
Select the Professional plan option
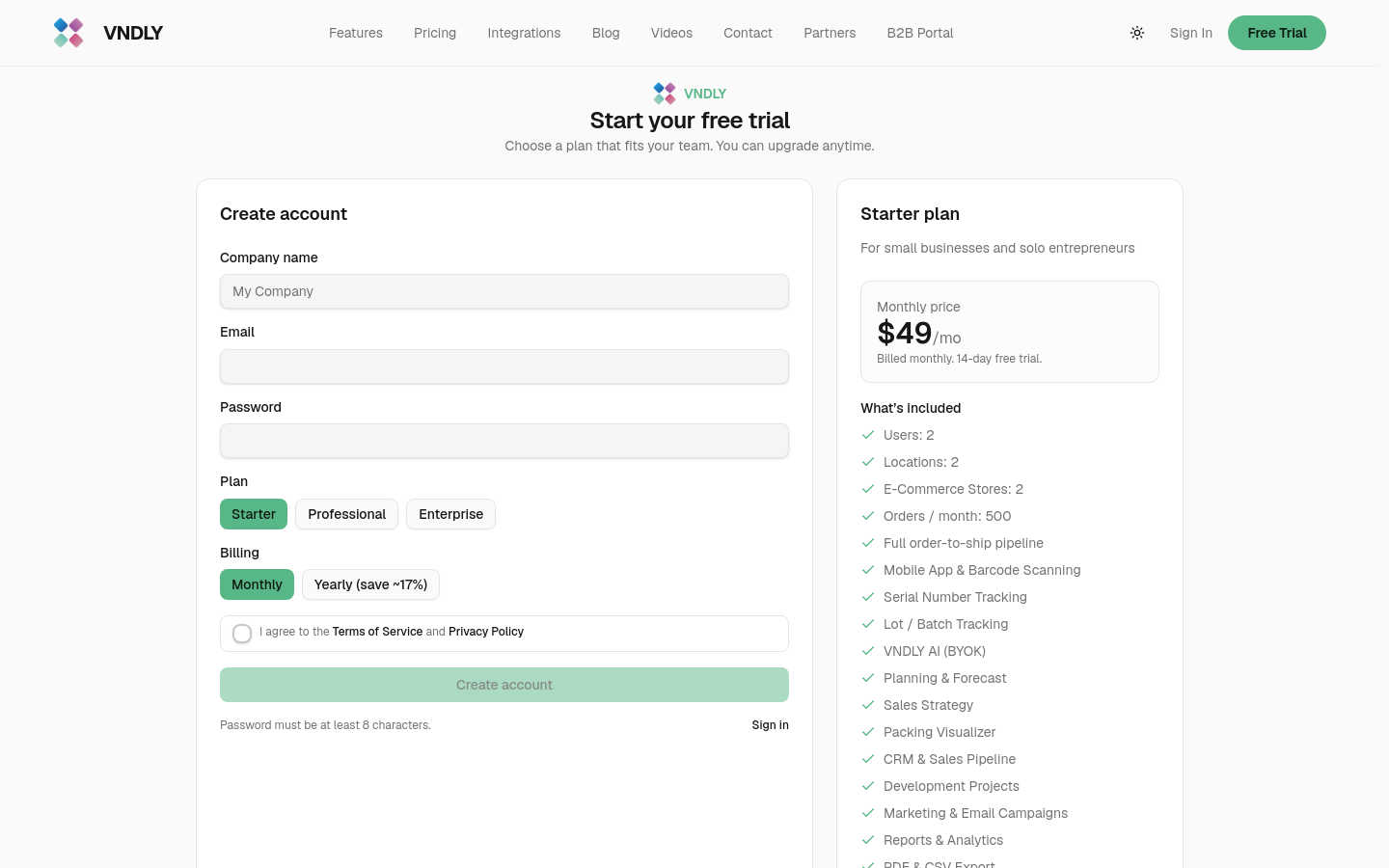click(346, 514)
